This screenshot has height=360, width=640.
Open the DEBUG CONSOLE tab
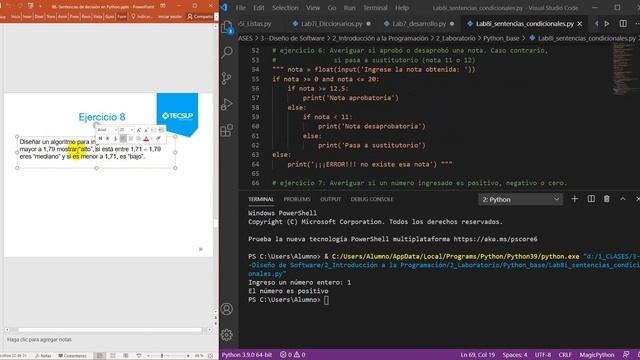tap(372, 199)
